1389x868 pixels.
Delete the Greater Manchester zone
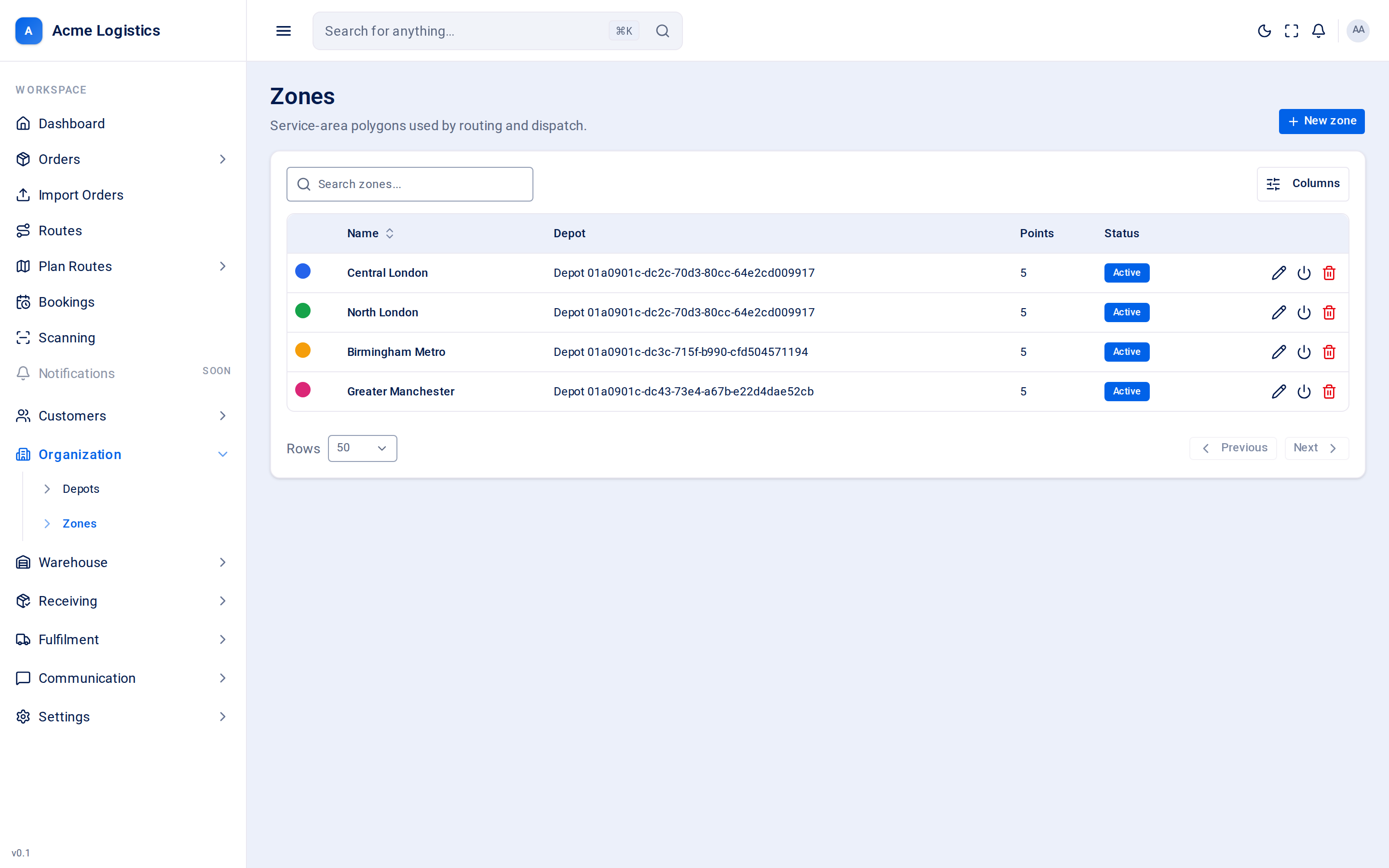point(1329,392)
